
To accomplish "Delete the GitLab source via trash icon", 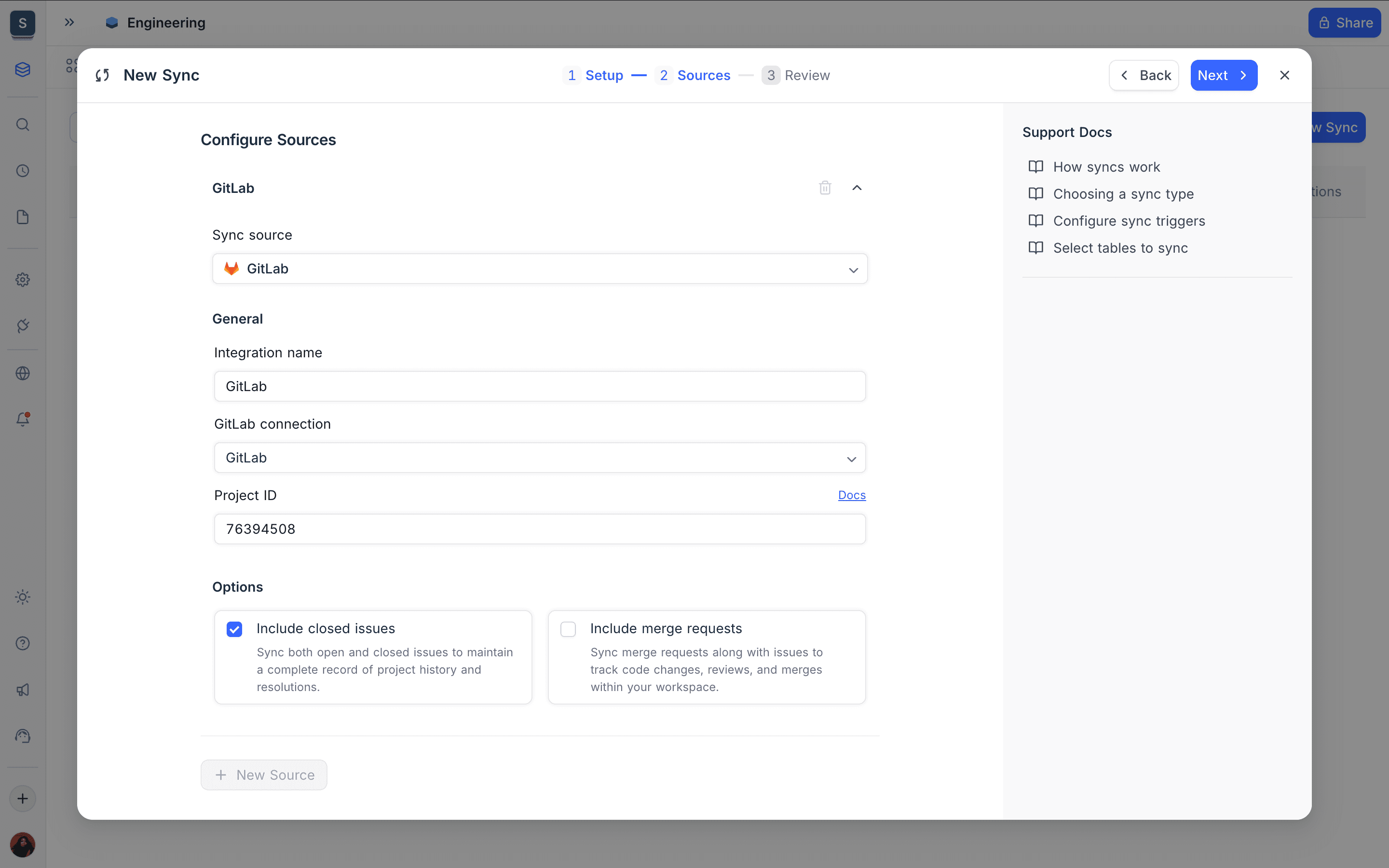I will point(824,188).
